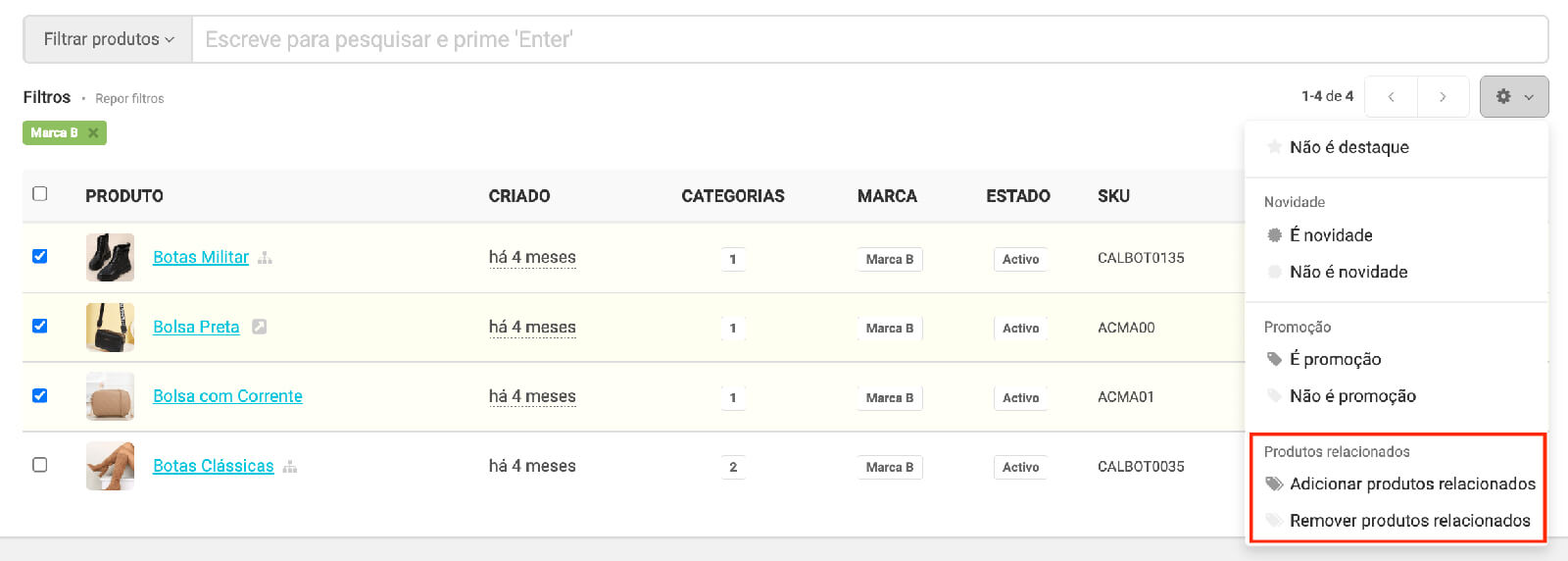
Task: Click the Bolsa Preta product thumbnail
Action: [x=110, y=327]
